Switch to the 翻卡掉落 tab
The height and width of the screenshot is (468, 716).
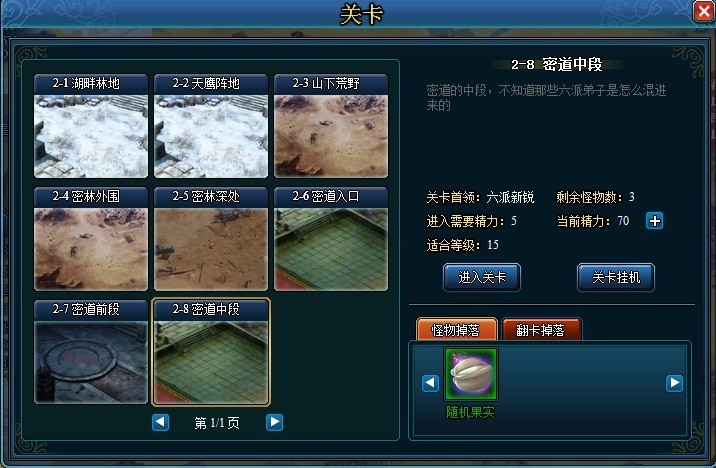[542, 329]
